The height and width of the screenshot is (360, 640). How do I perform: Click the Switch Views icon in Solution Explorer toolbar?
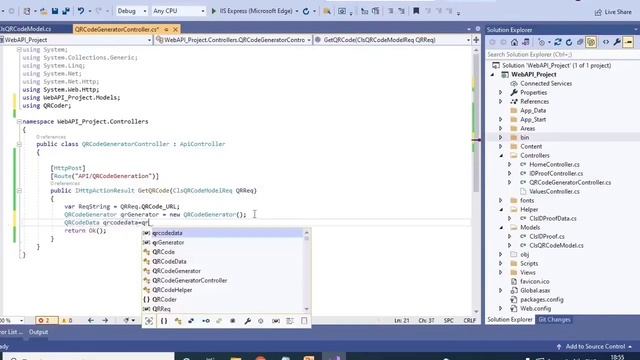pos(526,42)
